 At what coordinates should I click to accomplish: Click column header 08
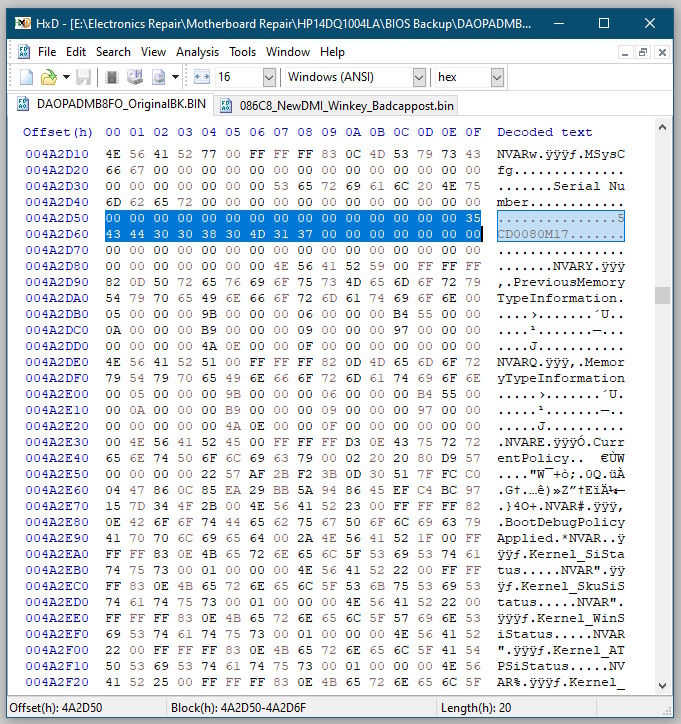[305, 132]
